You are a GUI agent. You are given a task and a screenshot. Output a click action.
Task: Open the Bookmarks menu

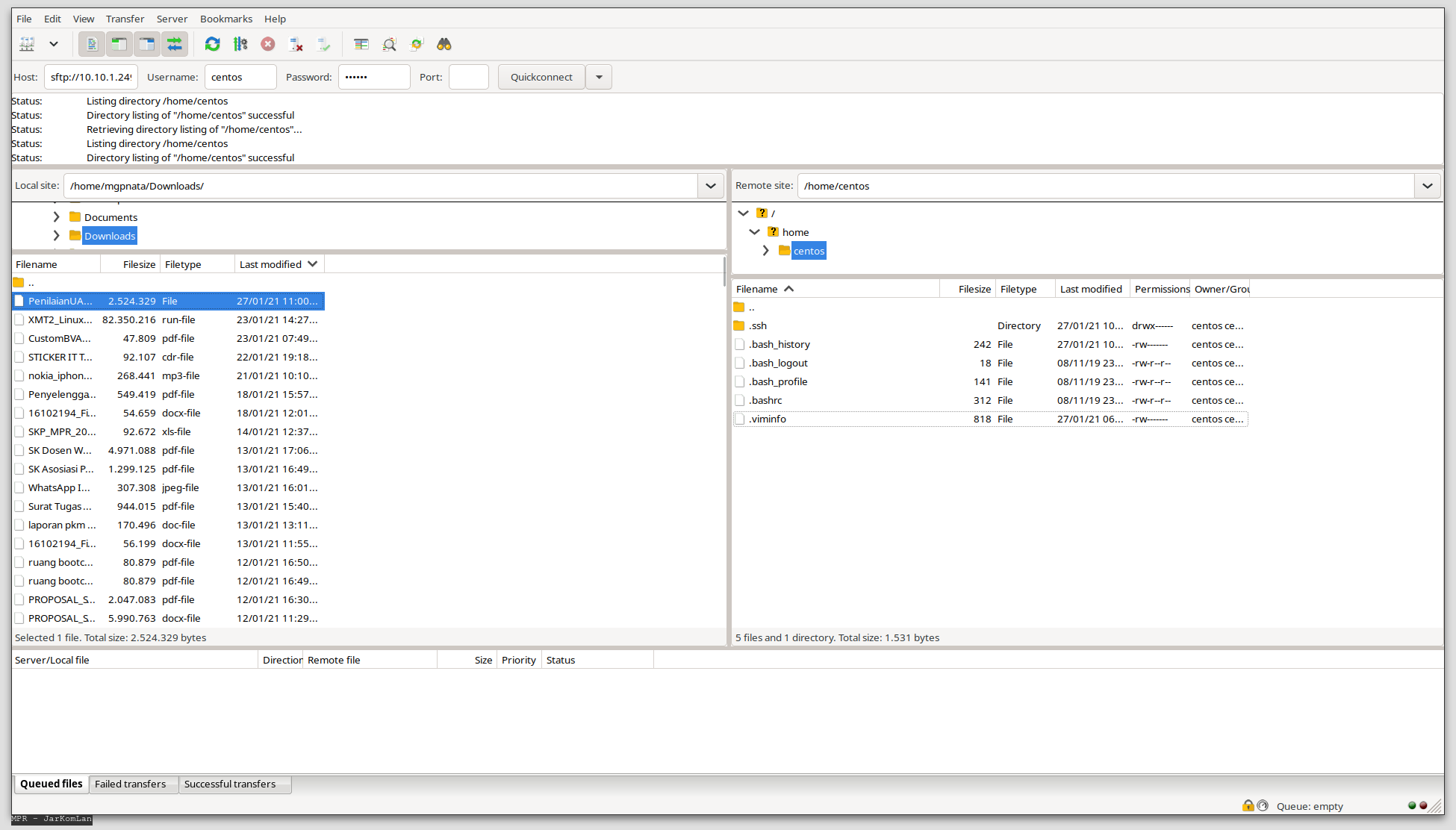pos(225,19)
